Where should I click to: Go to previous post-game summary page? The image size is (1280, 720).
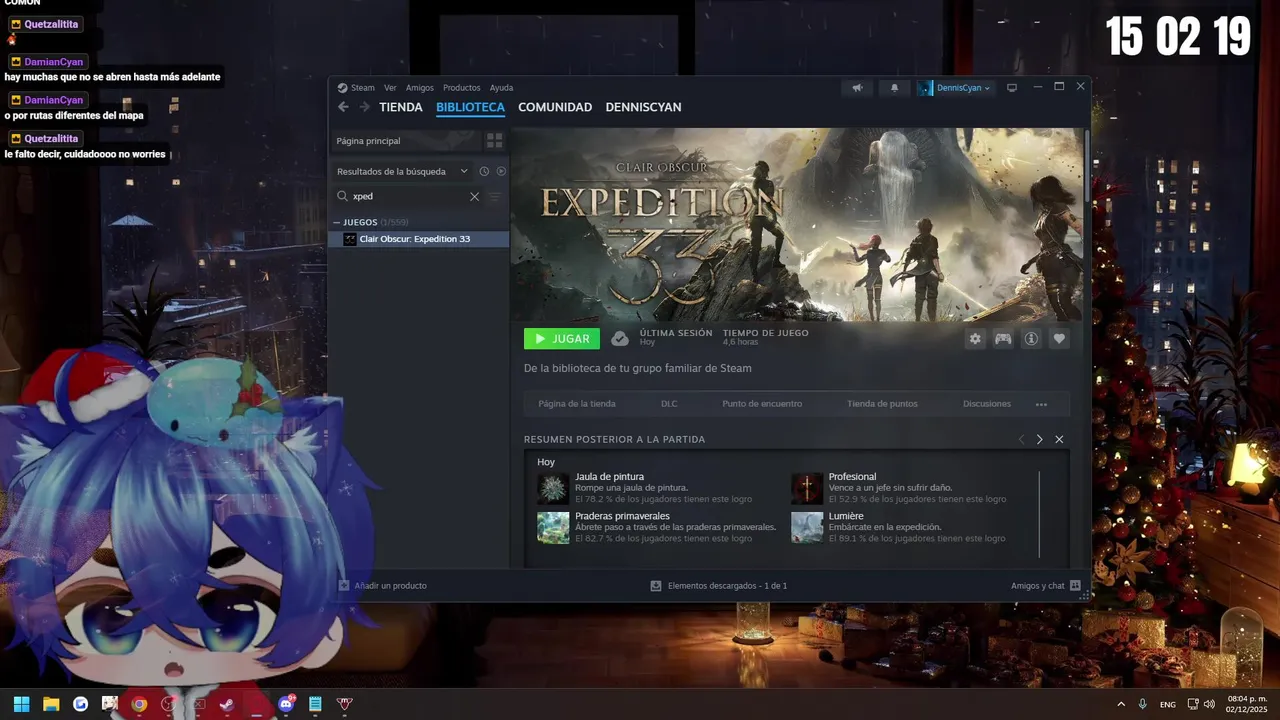pyautogui.click(x=1021, y=439)
